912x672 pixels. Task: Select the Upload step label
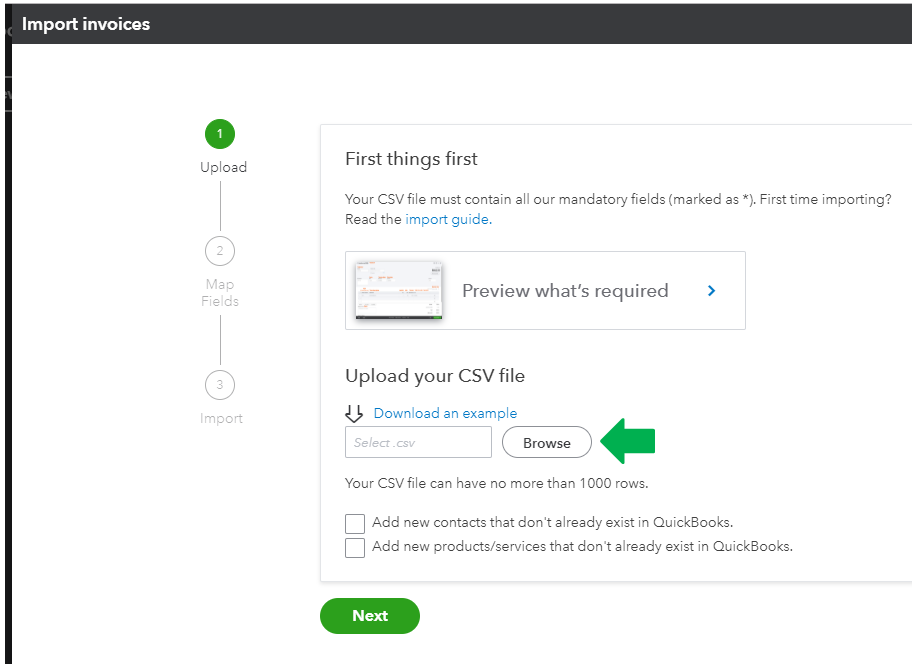223,167
